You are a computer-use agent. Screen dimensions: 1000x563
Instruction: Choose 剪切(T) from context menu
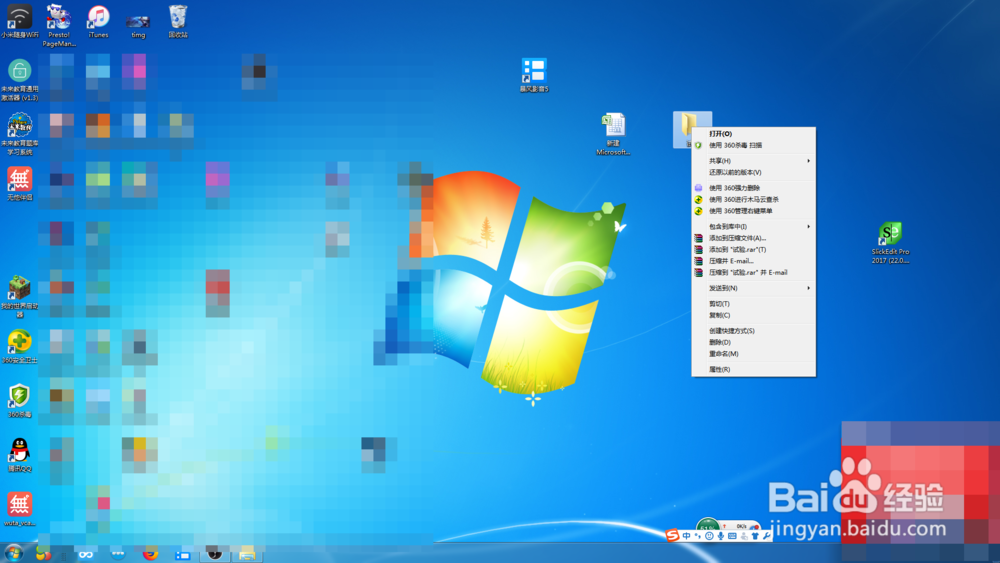(x=754, y=303)
